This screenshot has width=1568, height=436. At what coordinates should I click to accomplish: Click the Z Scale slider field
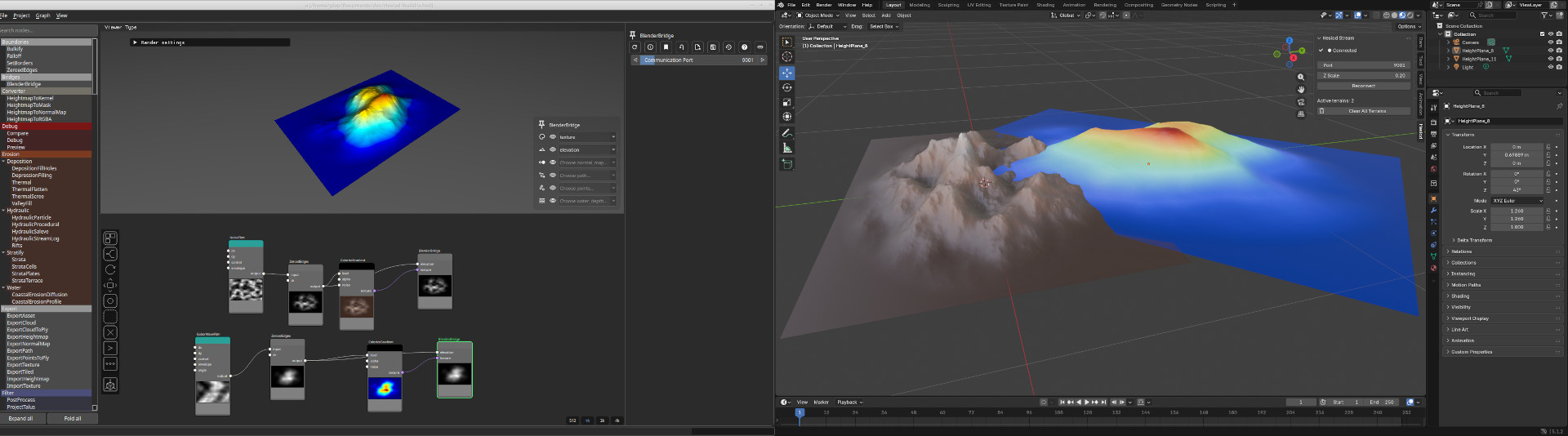point(1363,75)
